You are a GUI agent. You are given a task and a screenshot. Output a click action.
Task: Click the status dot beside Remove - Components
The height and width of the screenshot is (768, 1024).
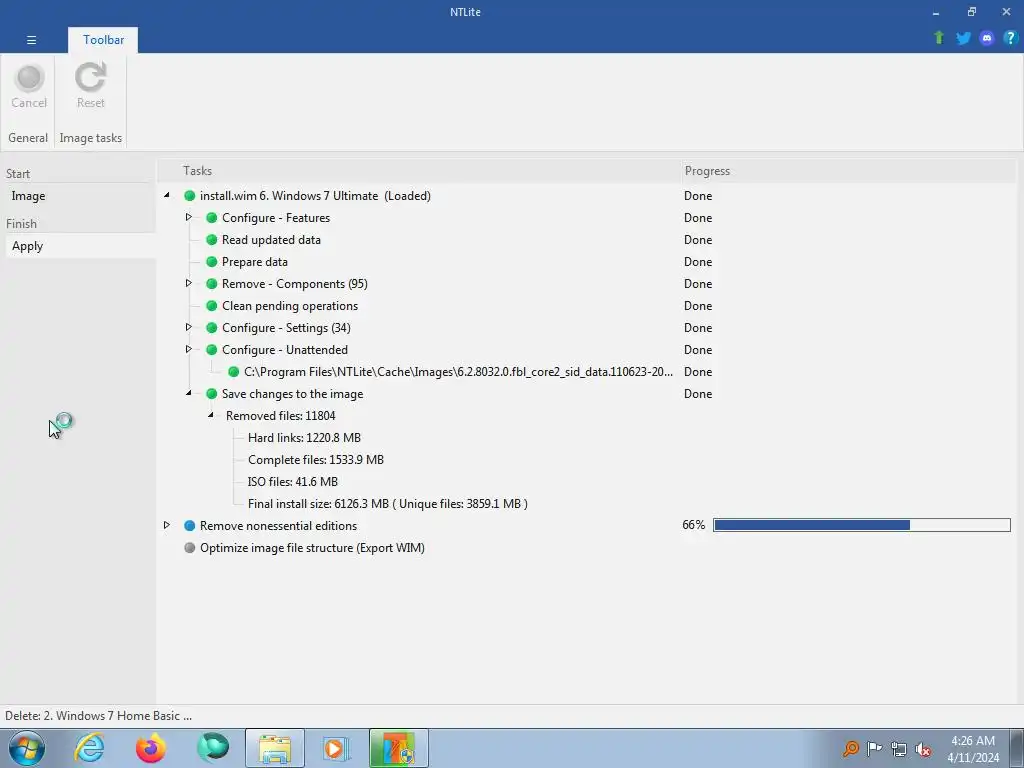coord(212,284)
